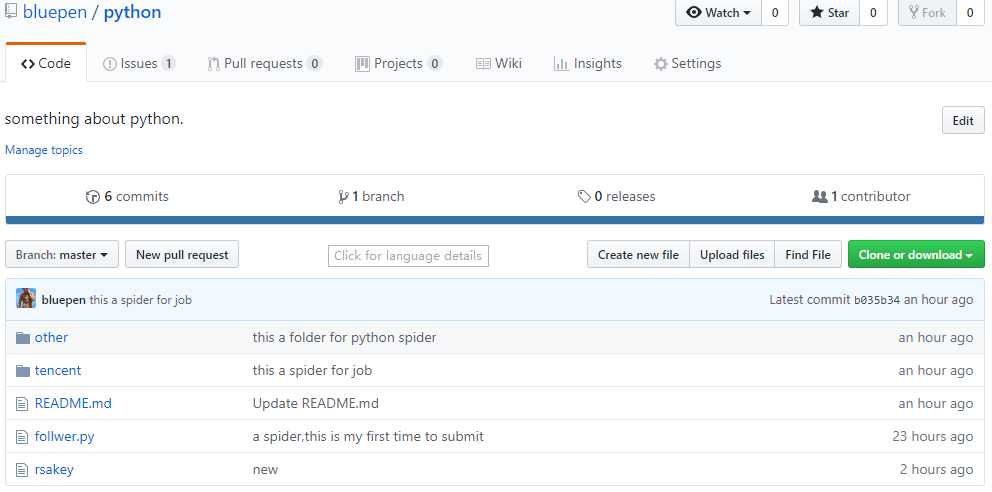992x492 pixels.
Task: Expand the Branch: master selector
Action: 62,254
